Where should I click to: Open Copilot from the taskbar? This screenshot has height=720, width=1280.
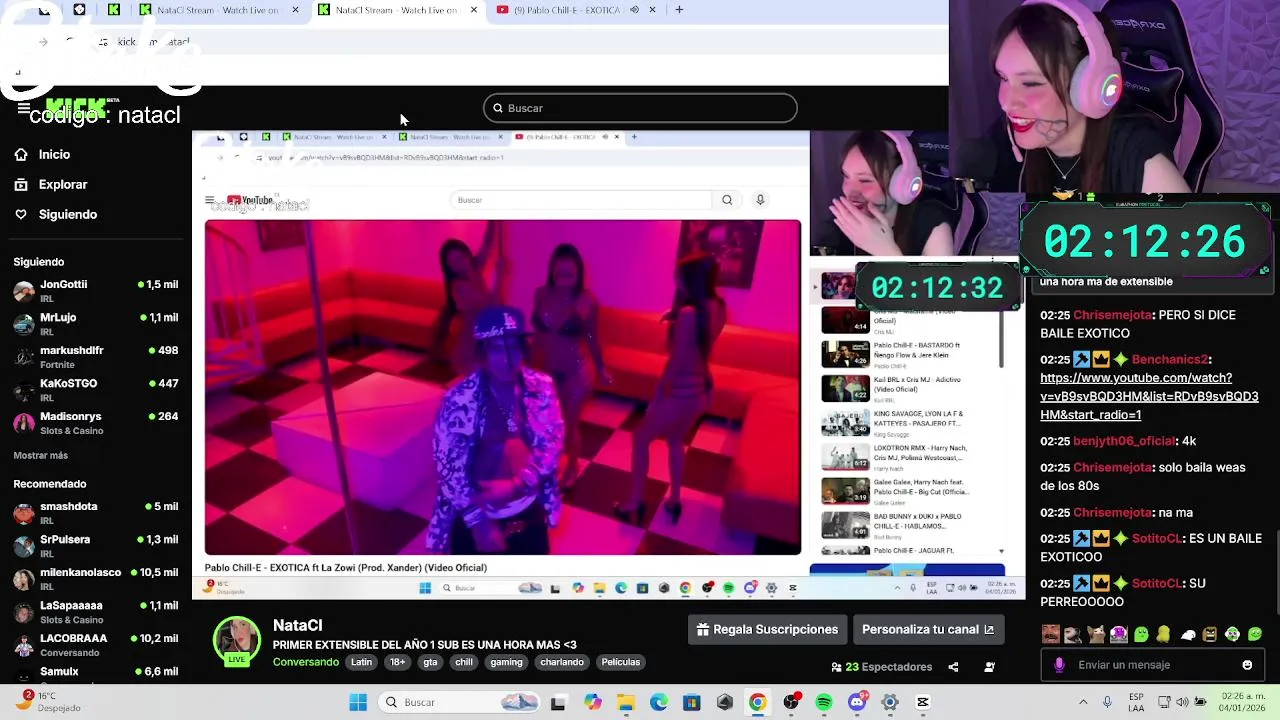tap(593, 702)
